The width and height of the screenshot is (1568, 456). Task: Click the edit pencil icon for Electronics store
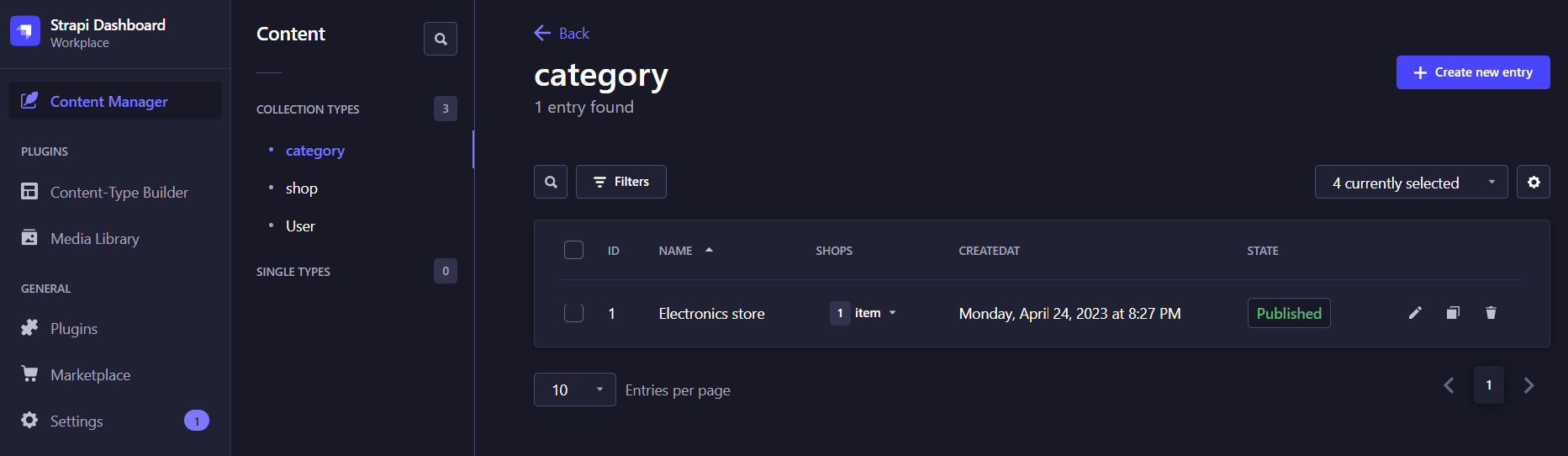point(1415,313)
